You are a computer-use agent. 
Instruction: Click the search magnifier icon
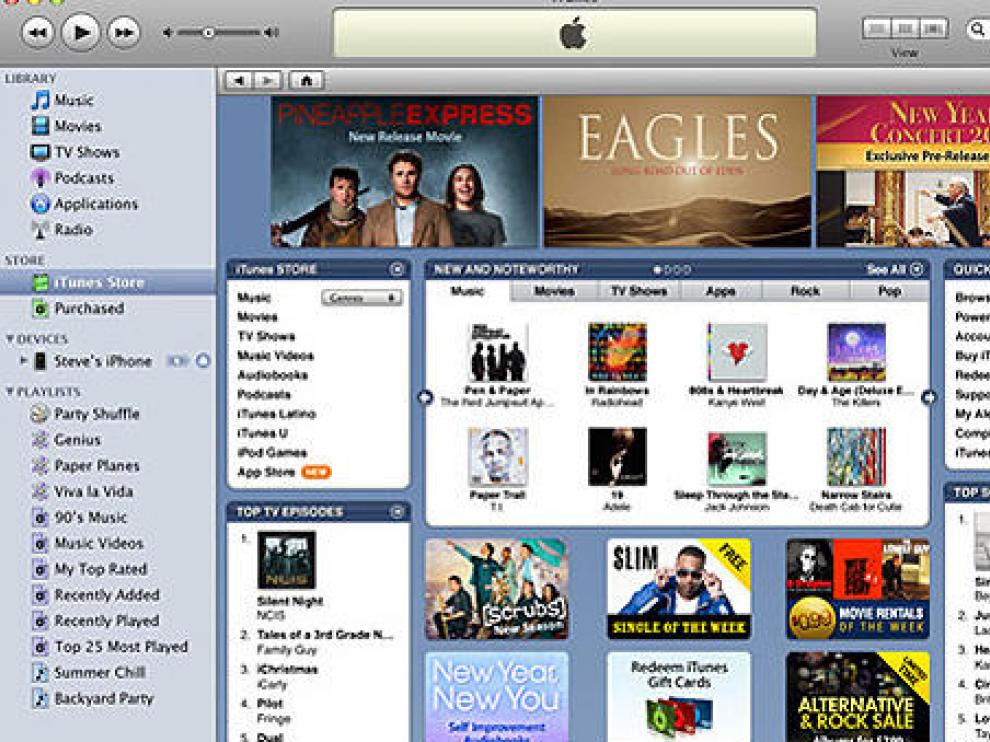tap(977, 29)
